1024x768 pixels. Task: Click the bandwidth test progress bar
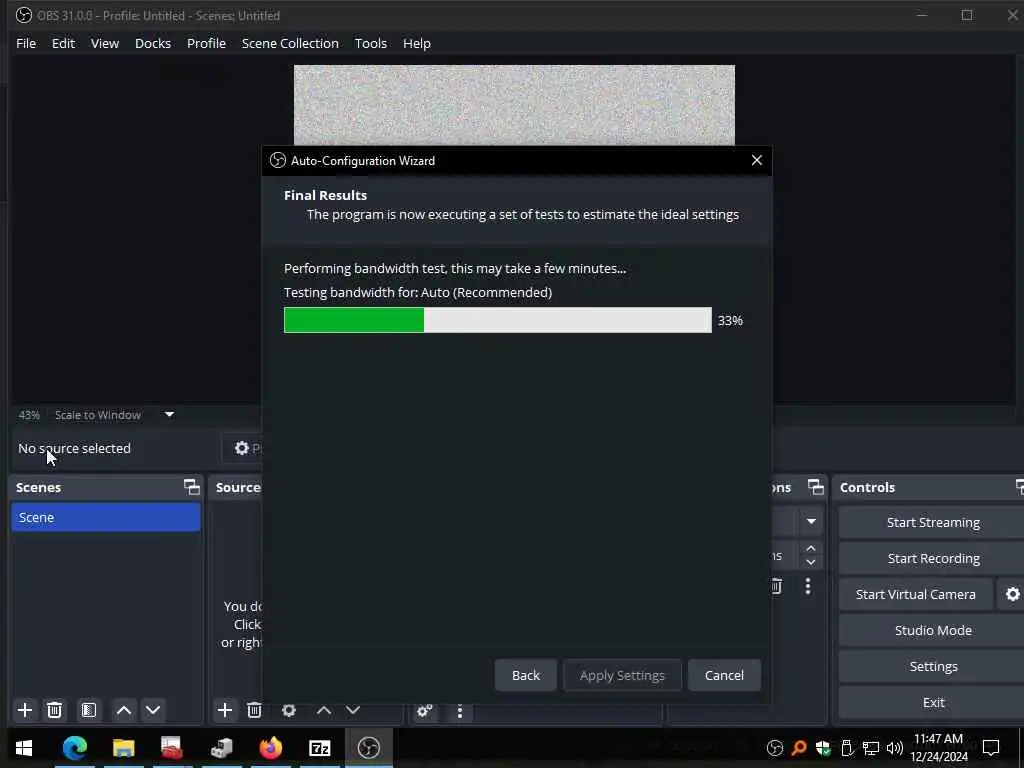498,320
